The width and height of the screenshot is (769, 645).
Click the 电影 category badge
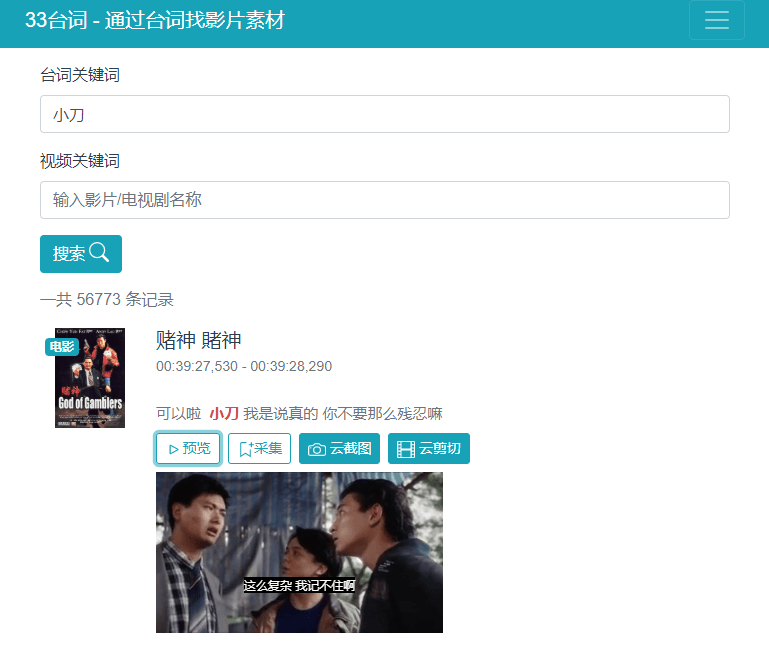point(62,347)
